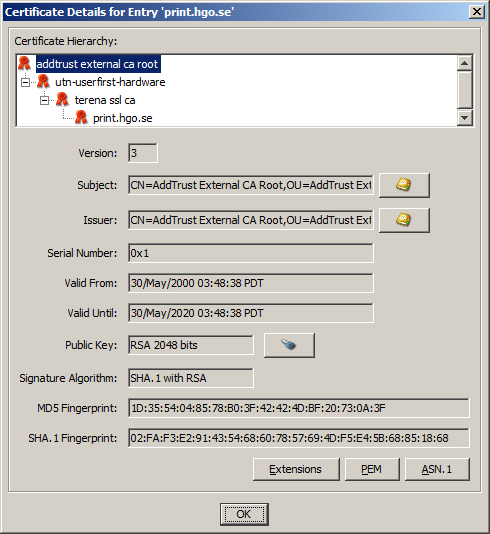Click the SHA.1 Fingerprint field

(x=299, y=438)
